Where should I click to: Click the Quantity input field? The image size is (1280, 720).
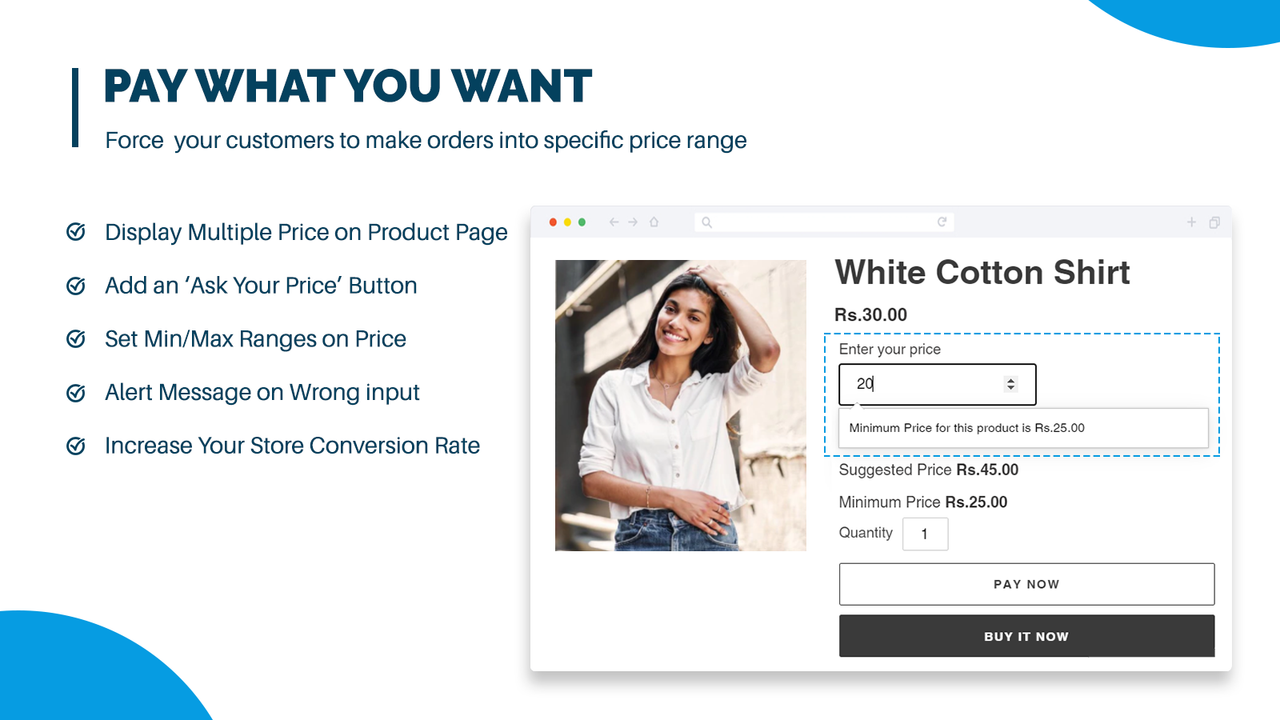(x=925, y=533)
